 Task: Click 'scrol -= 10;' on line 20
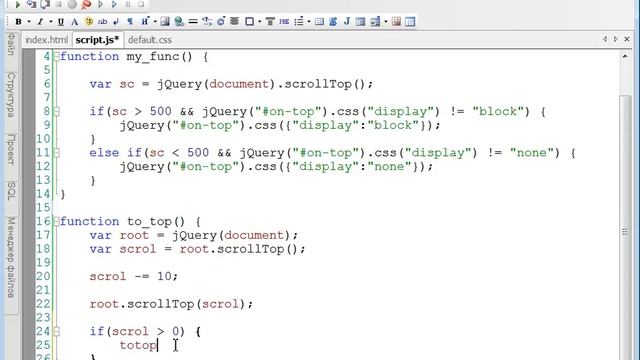point(134,276)
